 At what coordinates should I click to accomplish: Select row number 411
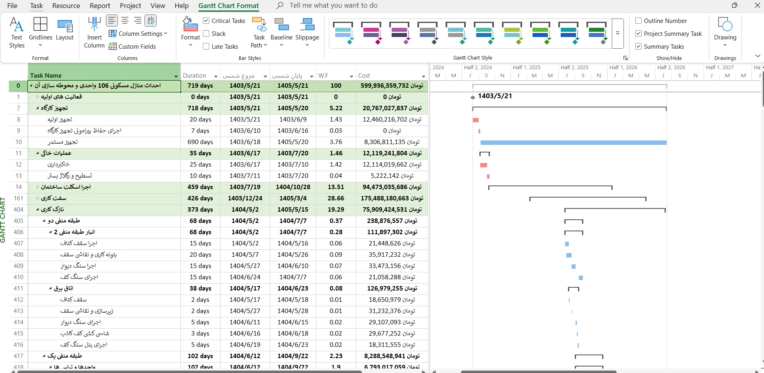19,288
